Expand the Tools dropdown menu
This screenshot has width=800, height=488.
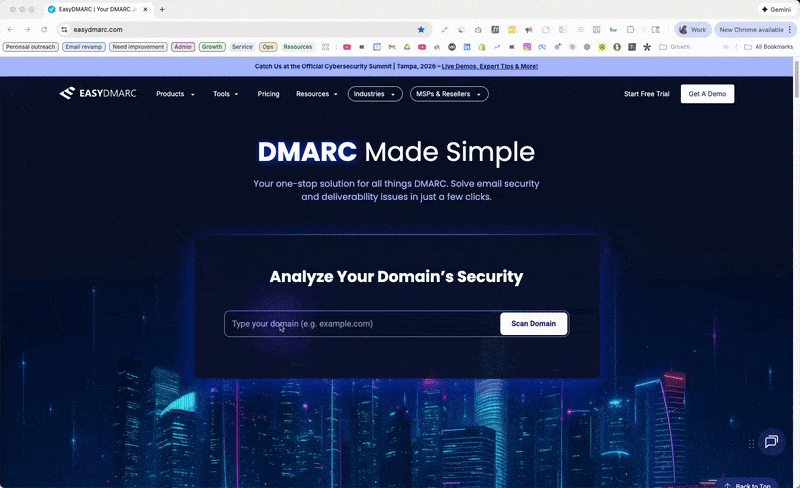(226, 94)
